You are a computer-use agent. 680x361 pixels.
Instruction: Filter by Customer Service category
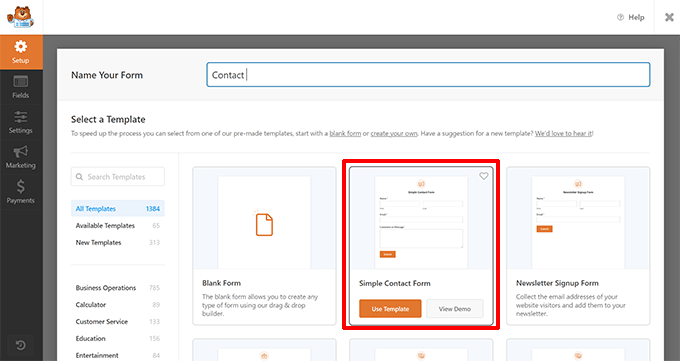pyautogui.click(x=118, y=322)
